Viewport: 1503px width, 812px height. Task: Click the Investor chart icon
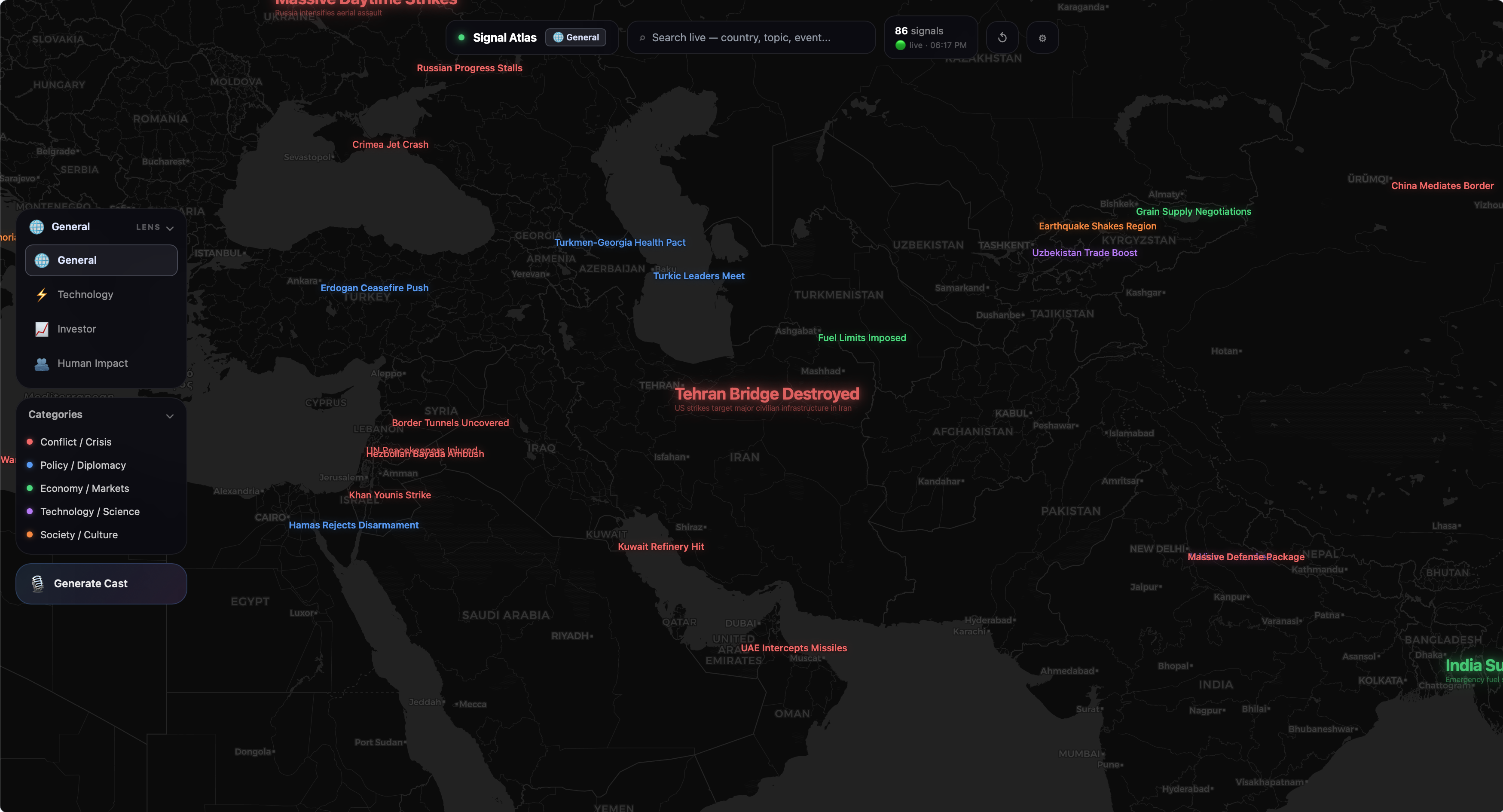(x=42, y=329)
